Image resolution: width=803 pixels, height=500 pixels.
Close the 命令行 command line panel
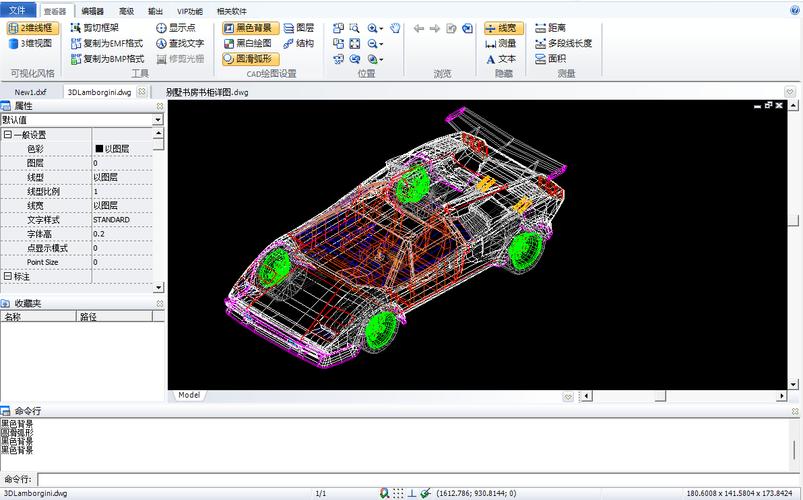795,411
